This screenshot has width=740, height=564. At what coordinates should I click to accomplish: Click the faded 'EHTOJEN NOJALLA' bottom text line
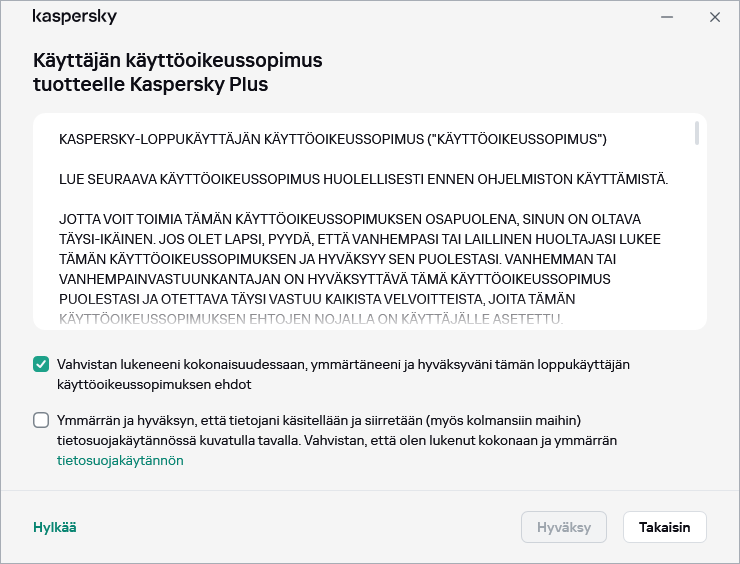point(311,319)
